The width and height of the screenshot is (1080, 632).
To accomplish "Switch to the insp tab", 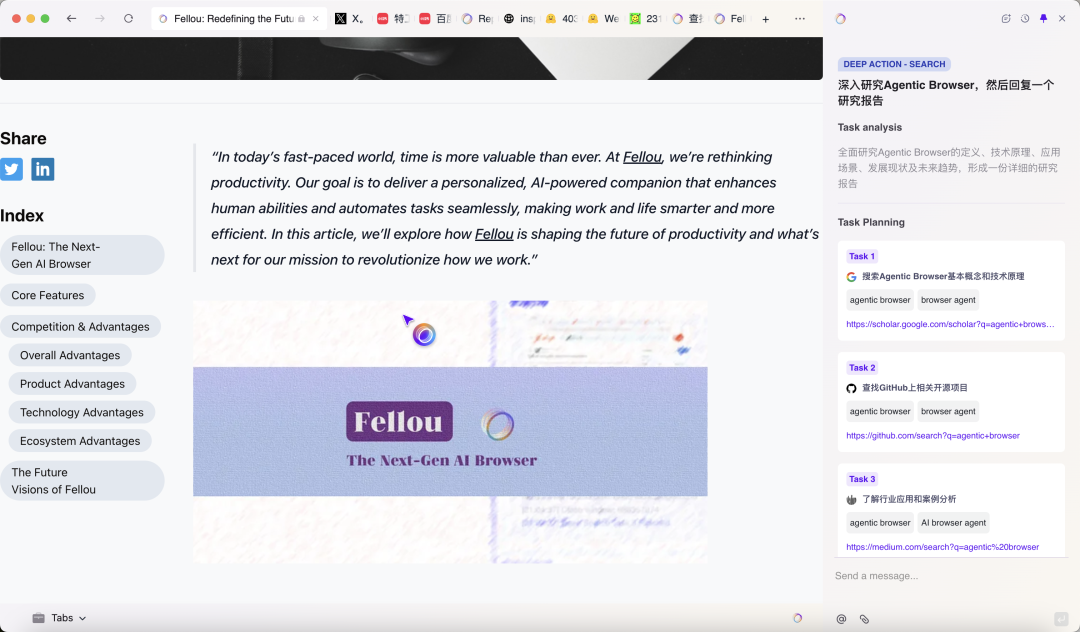I will tap(519, 19).
